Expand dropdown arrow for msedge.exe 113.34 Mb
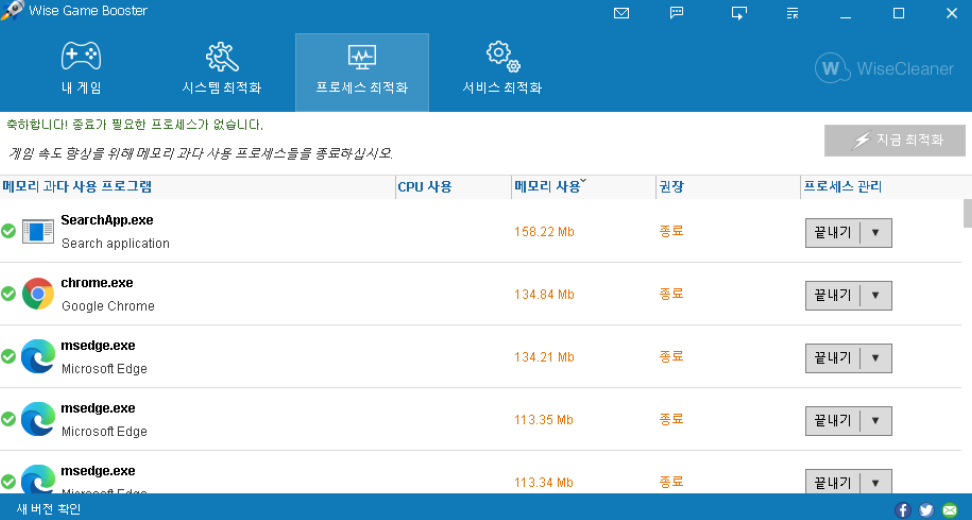Screen dimensions: 972x520 pos(875,482)
